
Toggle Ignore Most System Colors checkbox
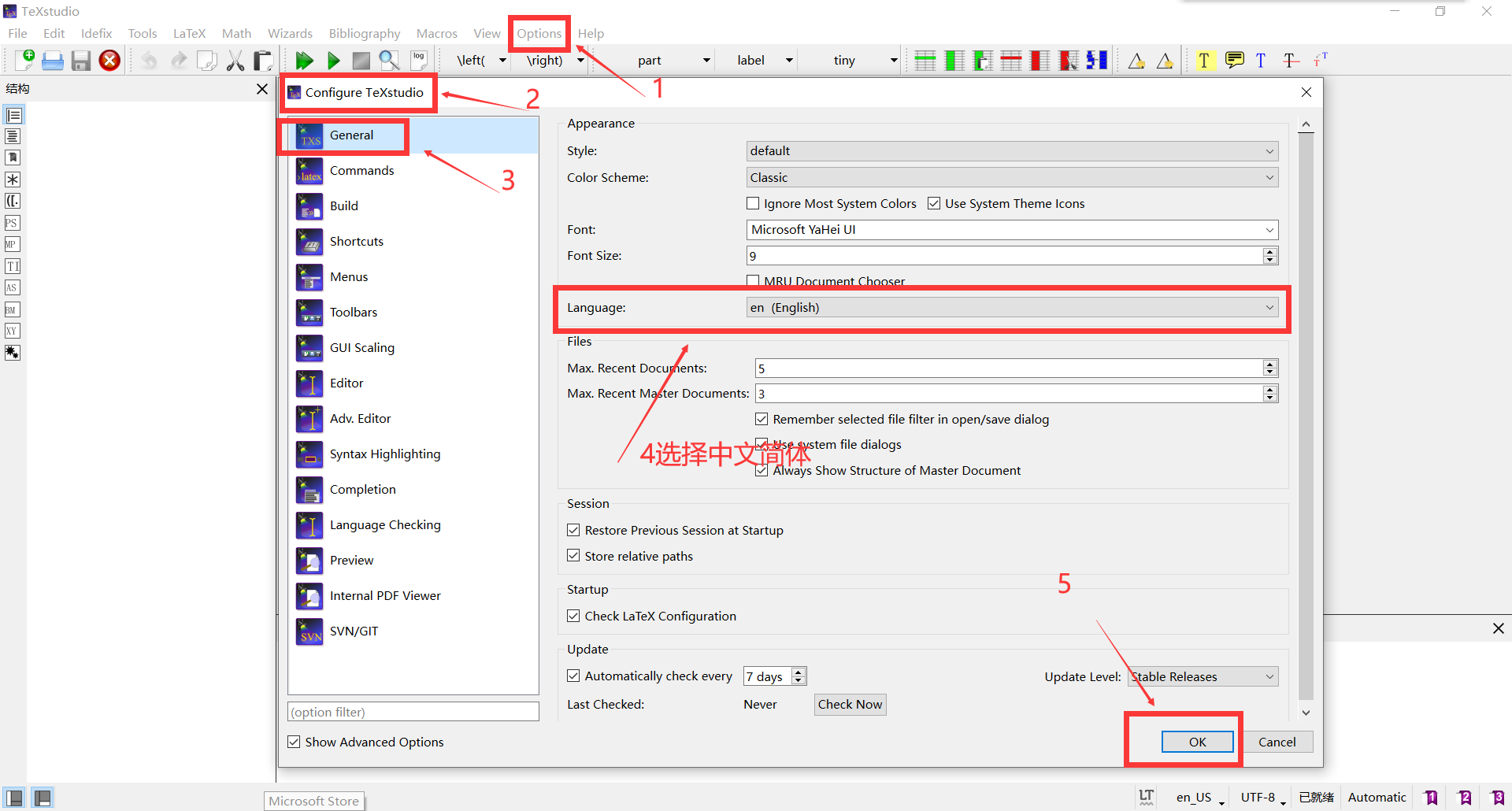[x=753, y=203]
